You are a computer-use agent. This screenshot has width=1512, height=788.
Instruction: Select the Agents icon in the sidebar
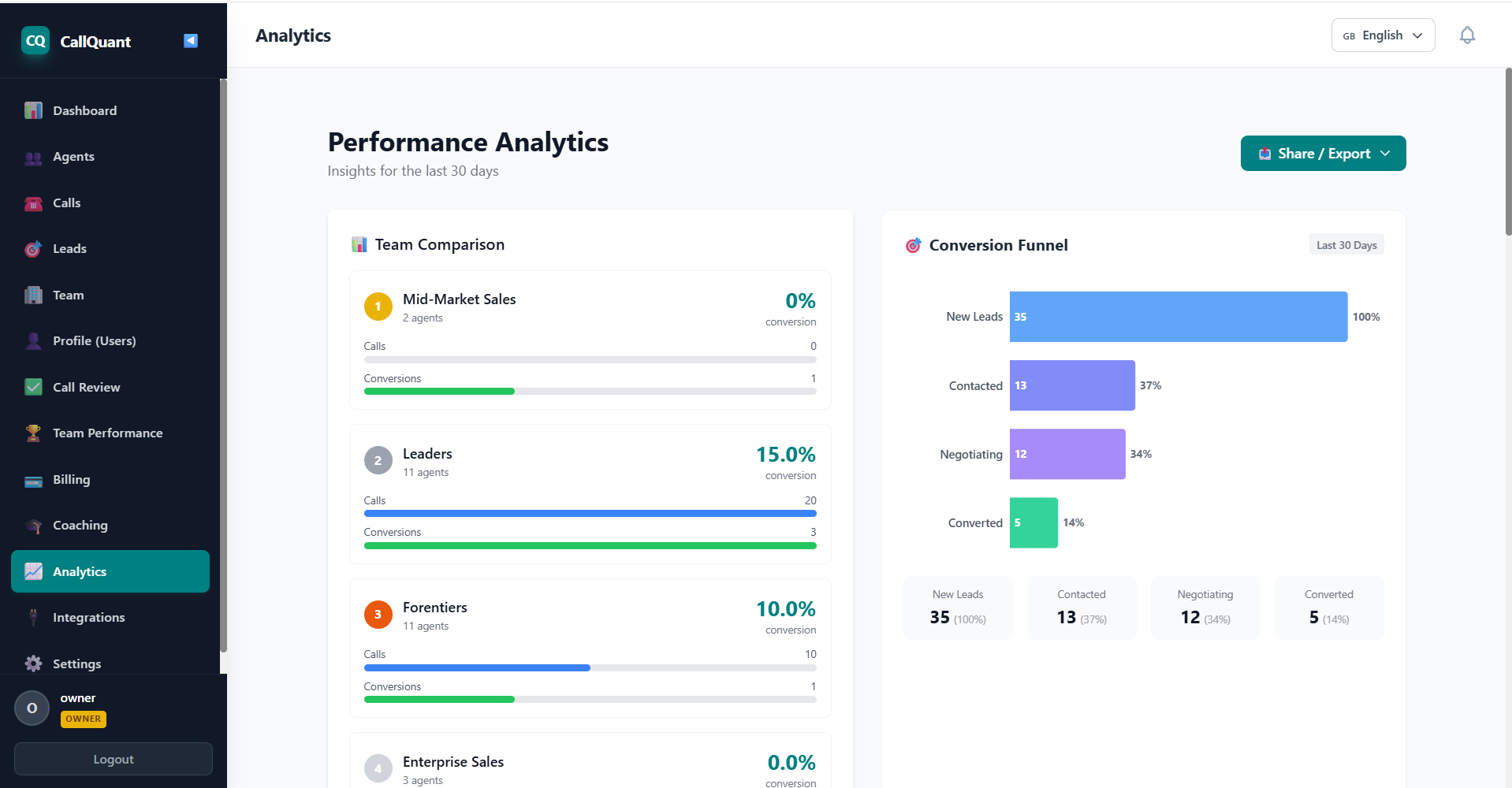(x=33, y=156)
